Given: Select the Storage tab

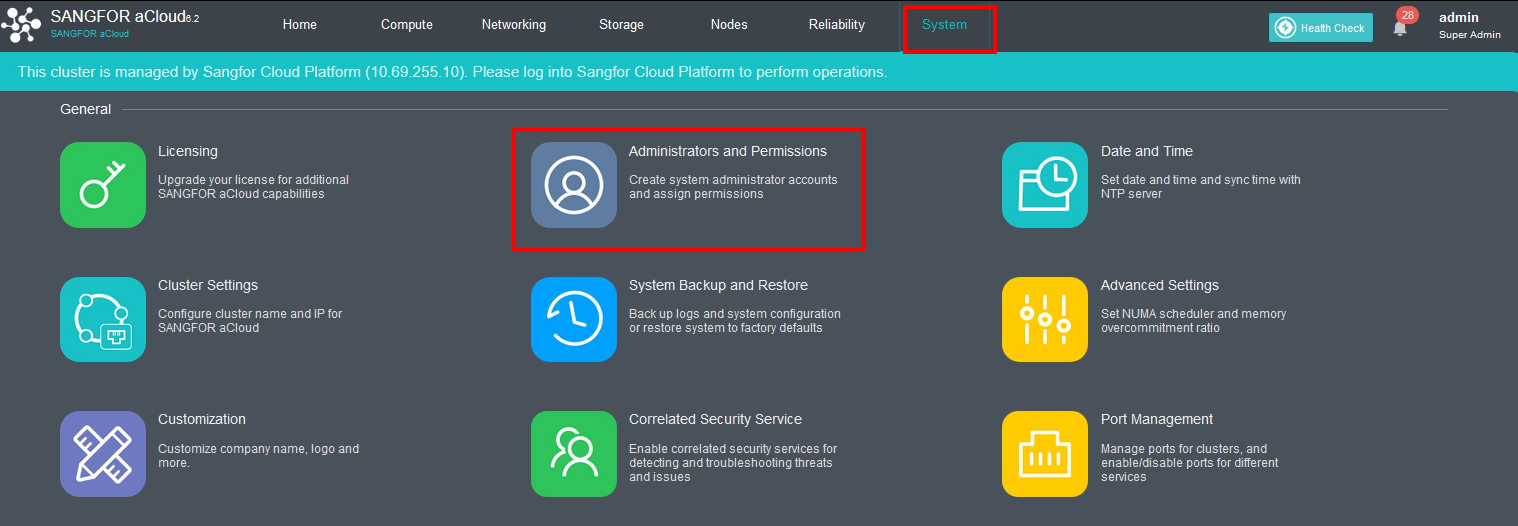Looking at the screenshot, I should [x=621, y=25].
